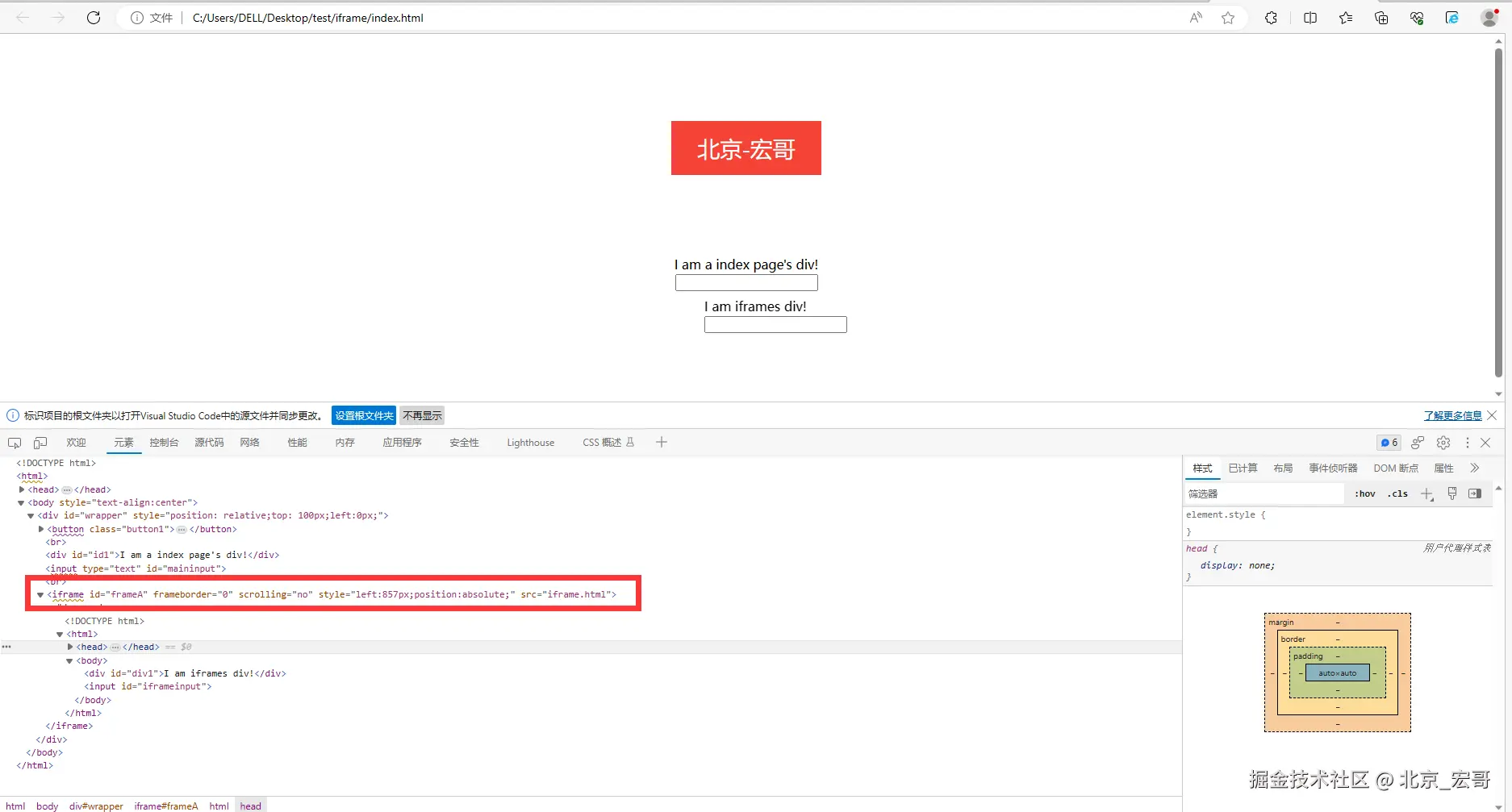The height and width of the screenshot is (812, 1512).
Task: Select div#wrapper in the breadcrumb bar
Action: (x=96, y=806)
